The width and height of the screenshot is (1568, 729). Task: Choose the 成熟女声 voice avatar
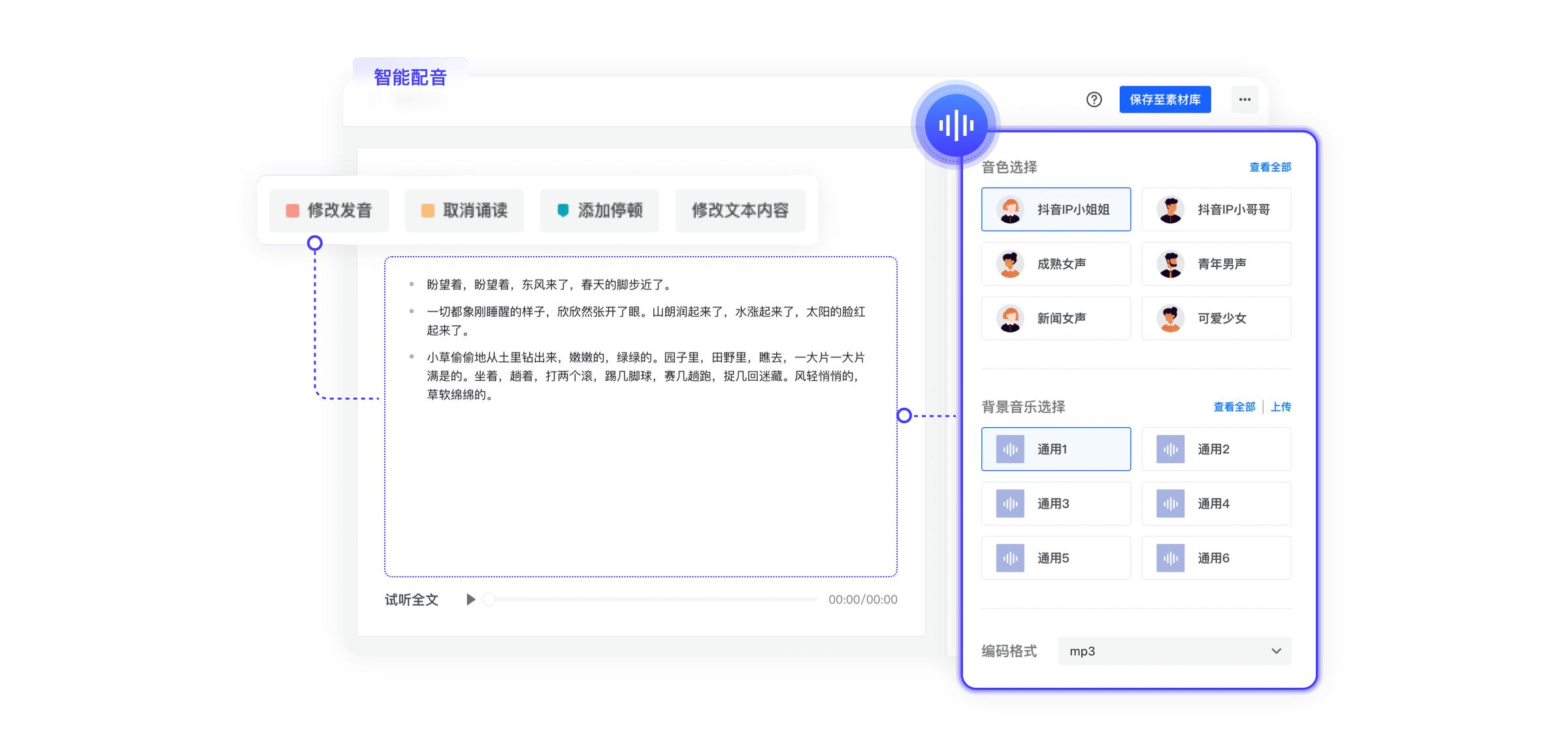1010,264
